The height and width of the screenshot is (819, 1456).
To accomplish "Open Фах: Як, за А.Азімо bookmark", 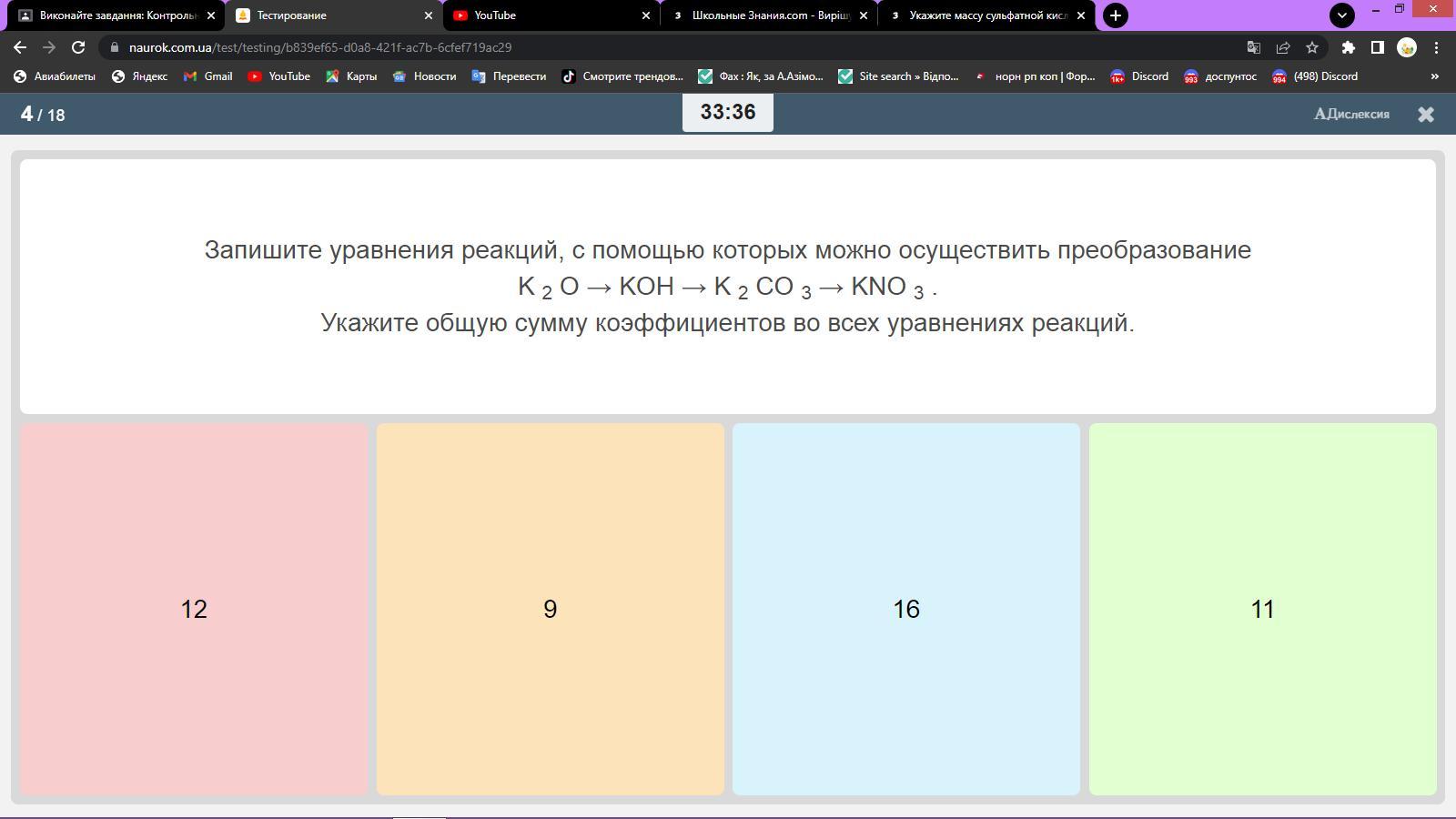I will [761, 76].
